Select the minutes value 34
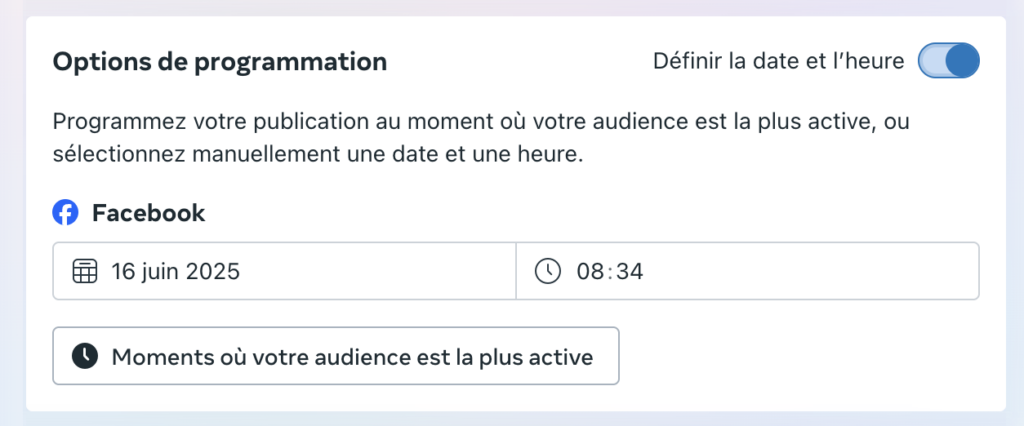Viewport: 1024px width, 426px height. [x=630, y=271]
